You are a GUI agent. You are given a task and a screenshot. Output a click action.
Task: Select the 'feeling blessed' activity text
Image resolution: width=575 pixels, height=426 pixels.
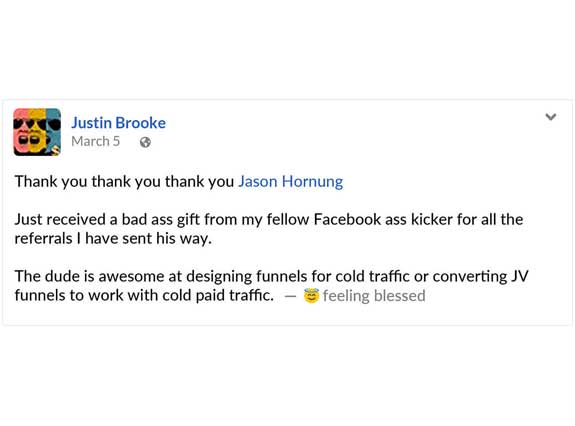[374, 295]
